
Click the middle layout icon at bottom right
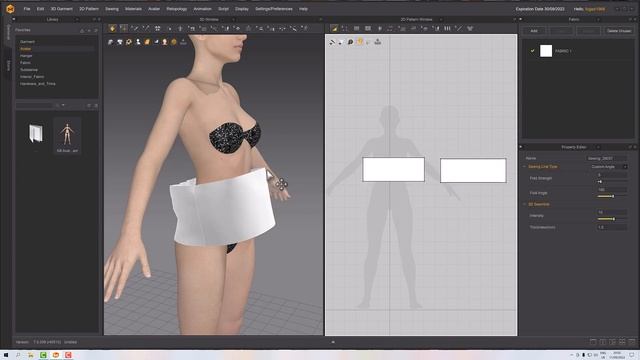click(x=613, y=342)
